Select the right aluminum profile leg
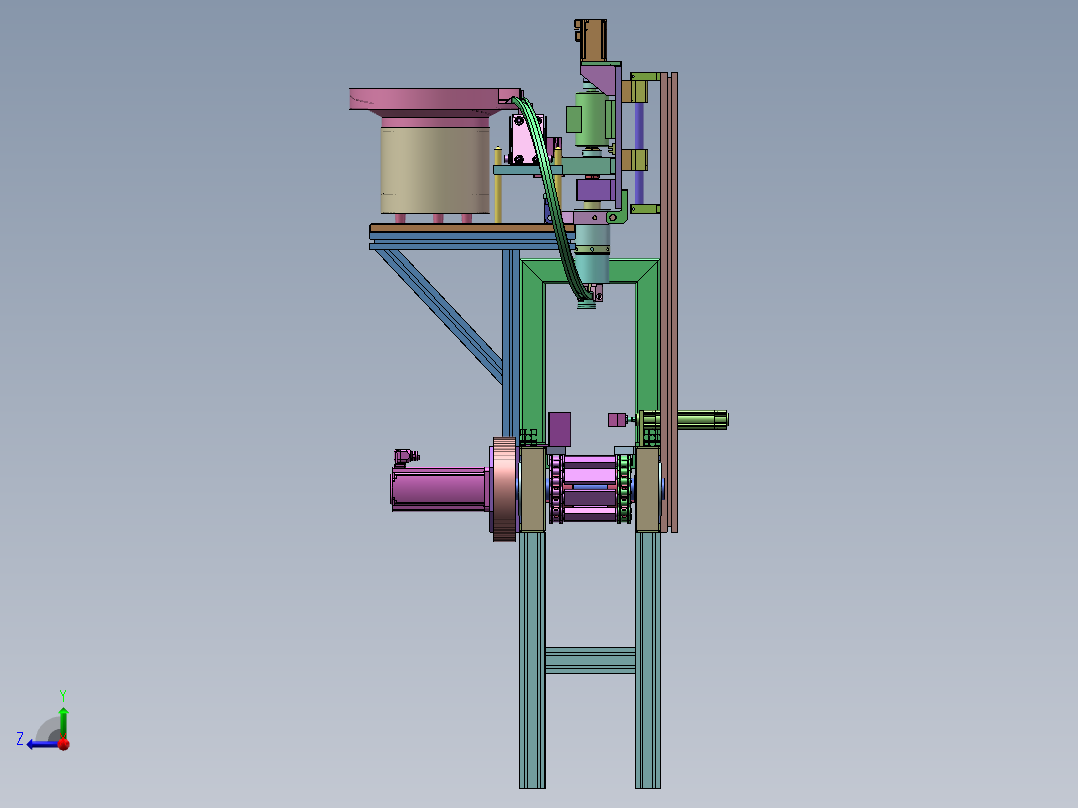 tap(648, 660)
